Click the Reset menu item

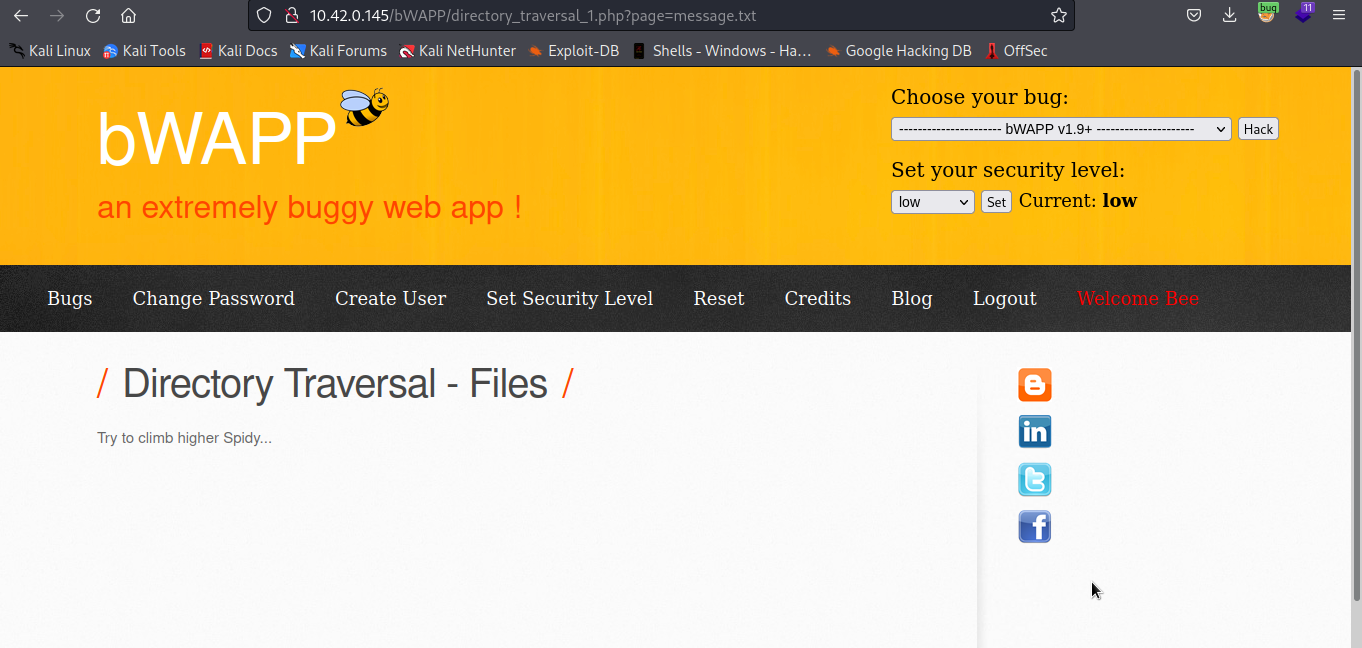tap(719, 298)
